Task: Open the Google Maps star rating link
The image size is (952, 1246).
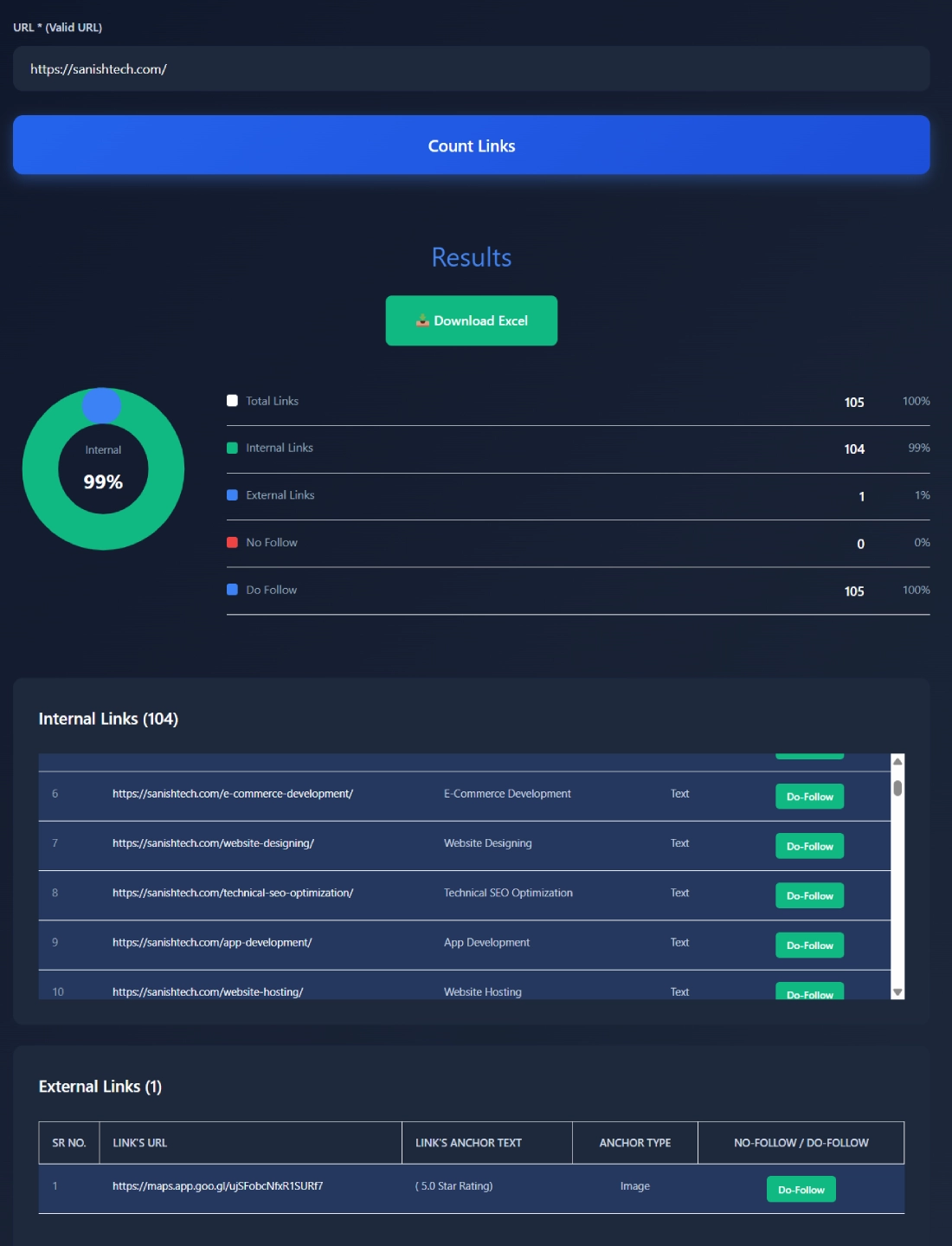Action: 217,1186
